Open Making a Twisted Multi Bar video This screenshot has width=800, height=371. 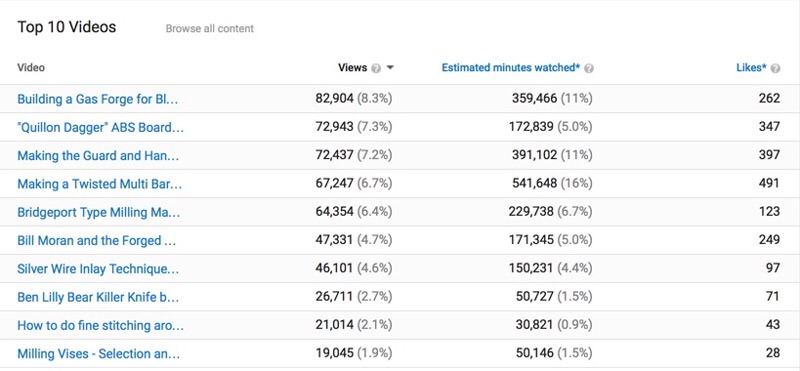pos(99,184)
